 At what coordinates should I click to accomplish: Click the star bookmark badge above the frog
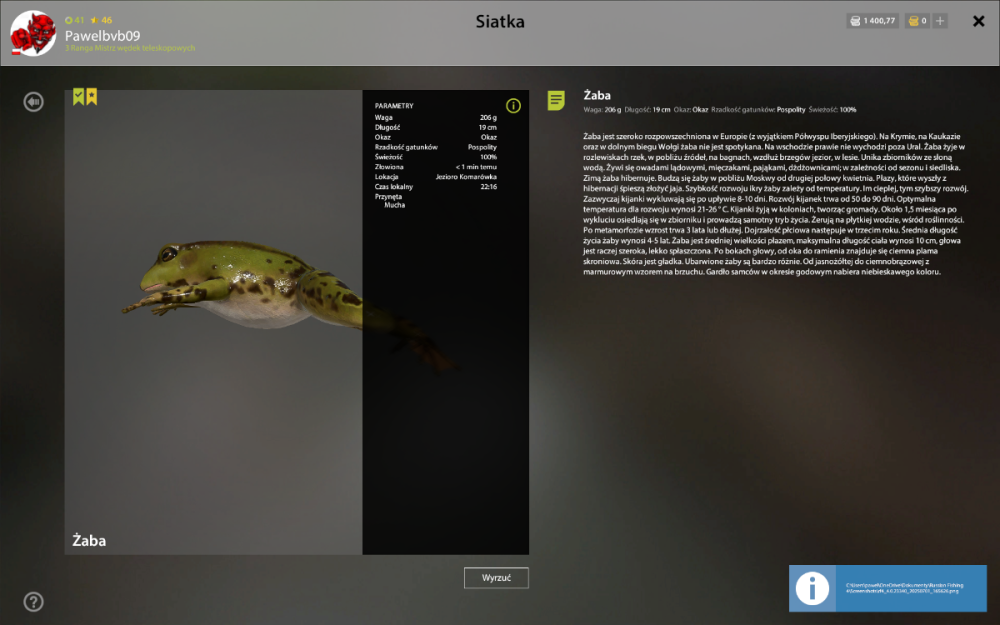[x=92, y=96]
